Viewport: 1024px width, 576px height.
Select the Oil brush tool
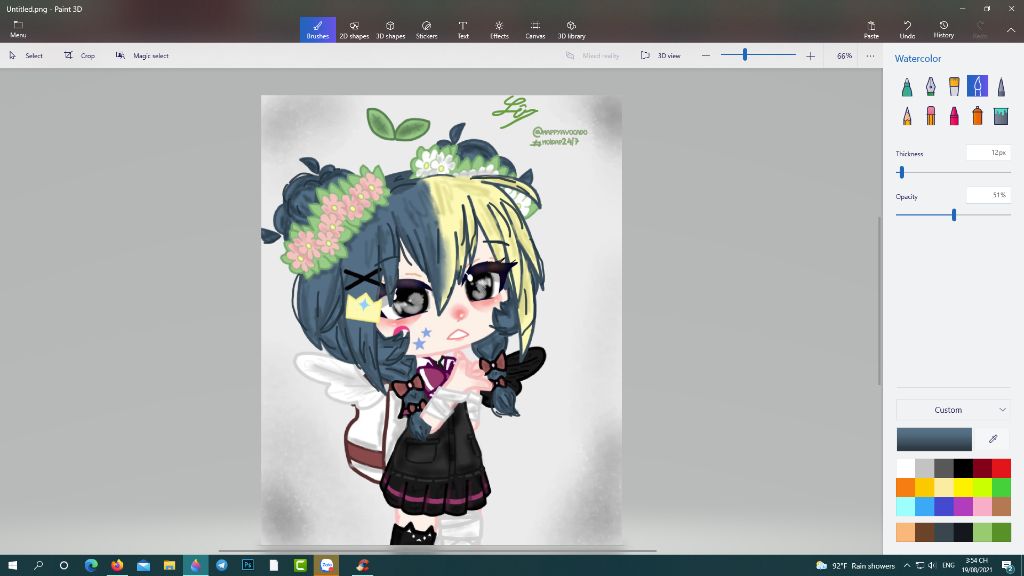coord(954,86)
